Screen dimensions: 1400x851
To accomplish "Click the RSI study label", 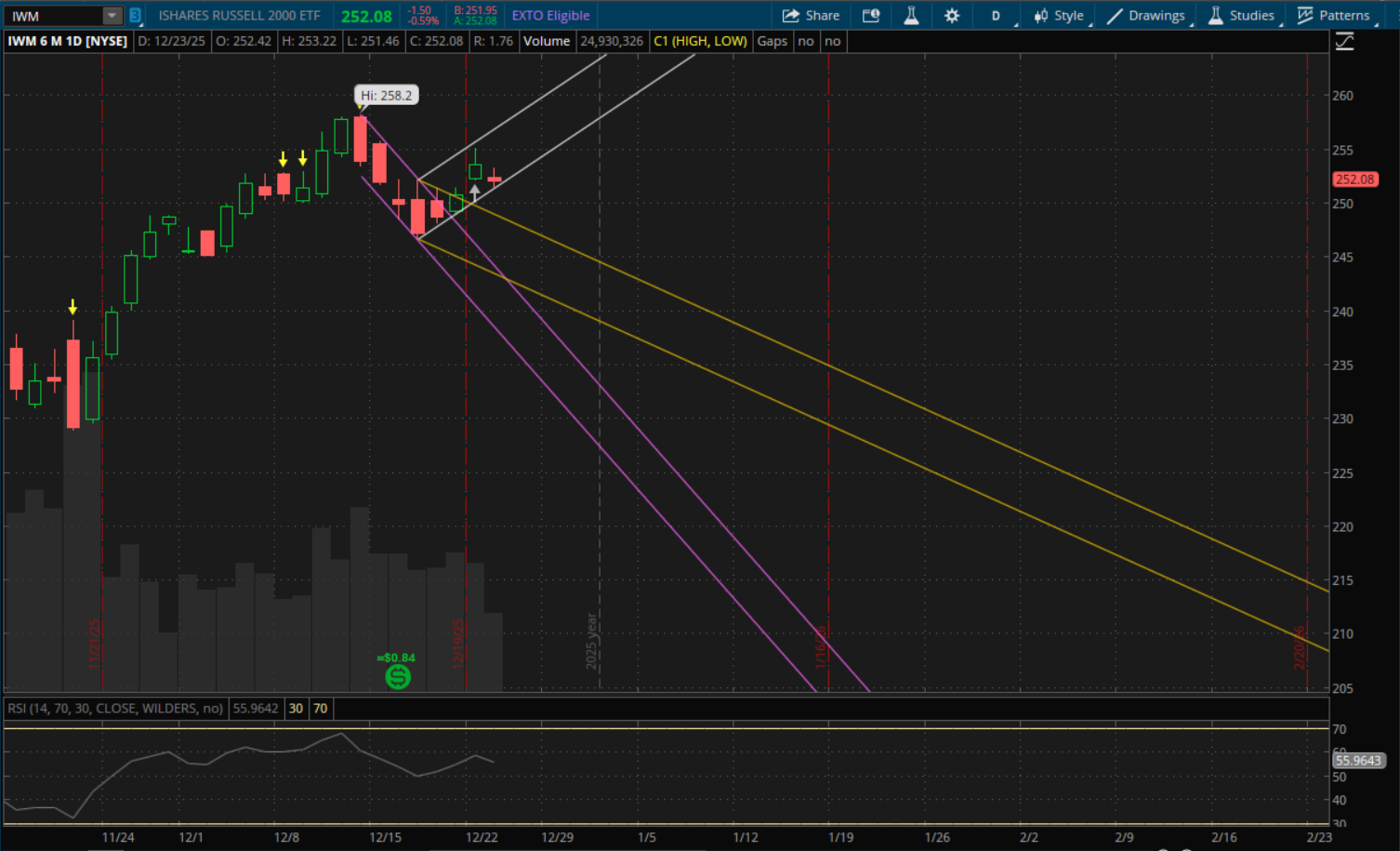I will (x=115, y=709).
